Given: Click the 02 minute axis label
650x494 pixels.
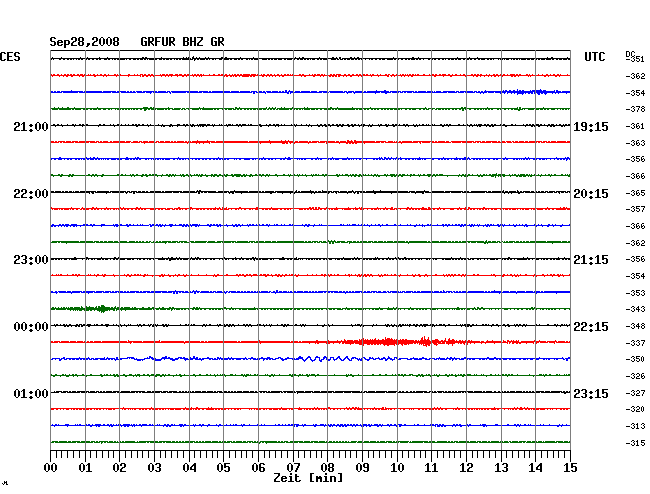Looking at the screenshot, I should pyautogui.click(x=119, y=467).
